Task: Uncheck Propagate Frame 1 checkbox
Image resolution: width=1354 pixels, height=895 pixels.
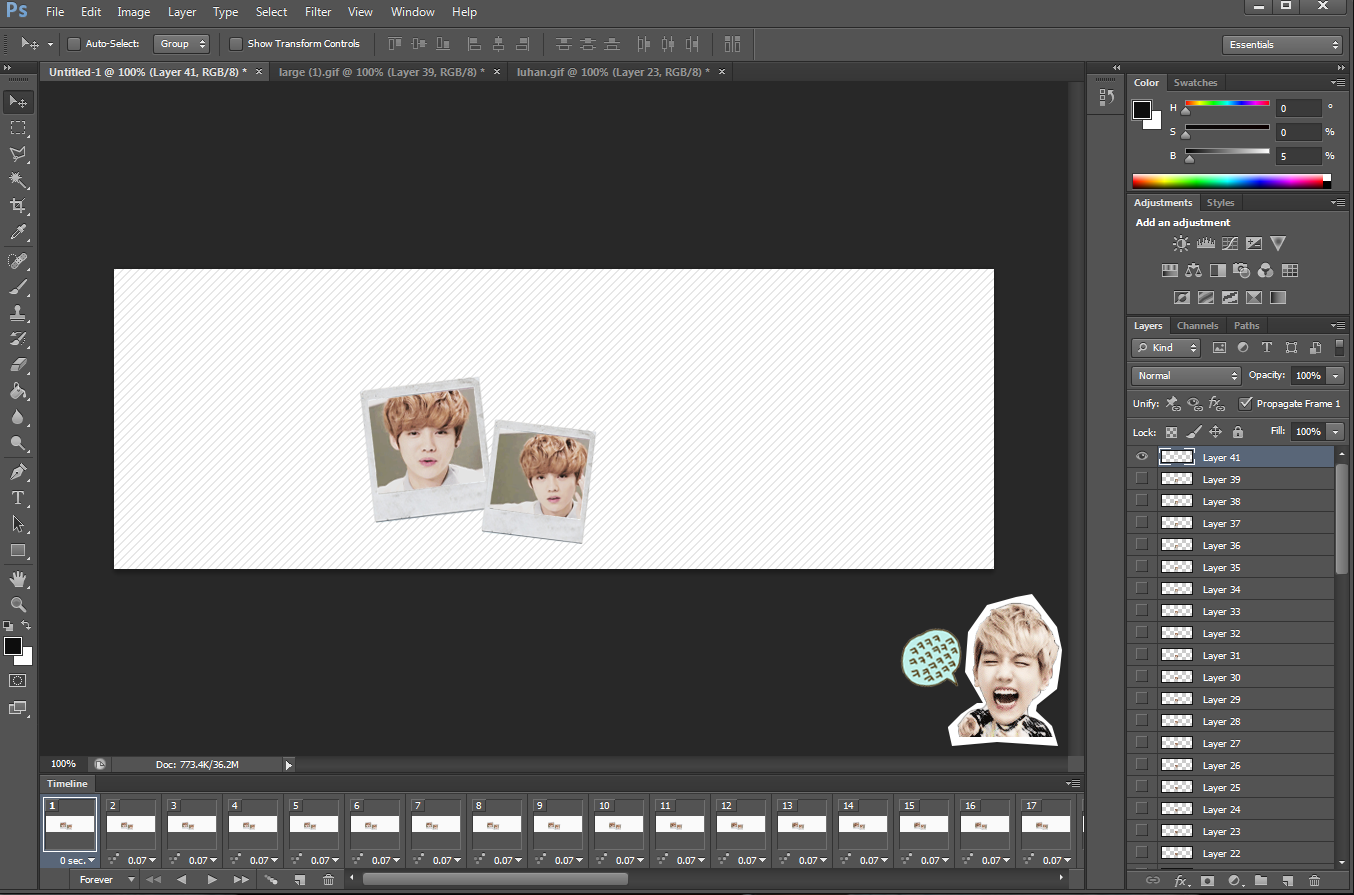Action: click(1245, 403)
